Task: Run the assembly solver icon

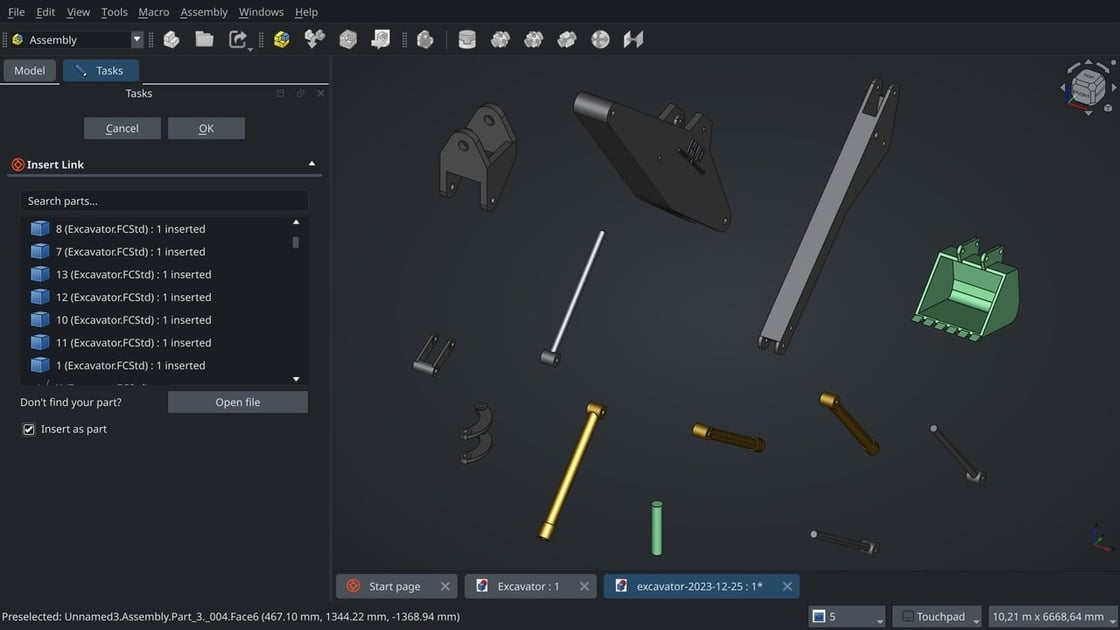Action: coord(347,39)
